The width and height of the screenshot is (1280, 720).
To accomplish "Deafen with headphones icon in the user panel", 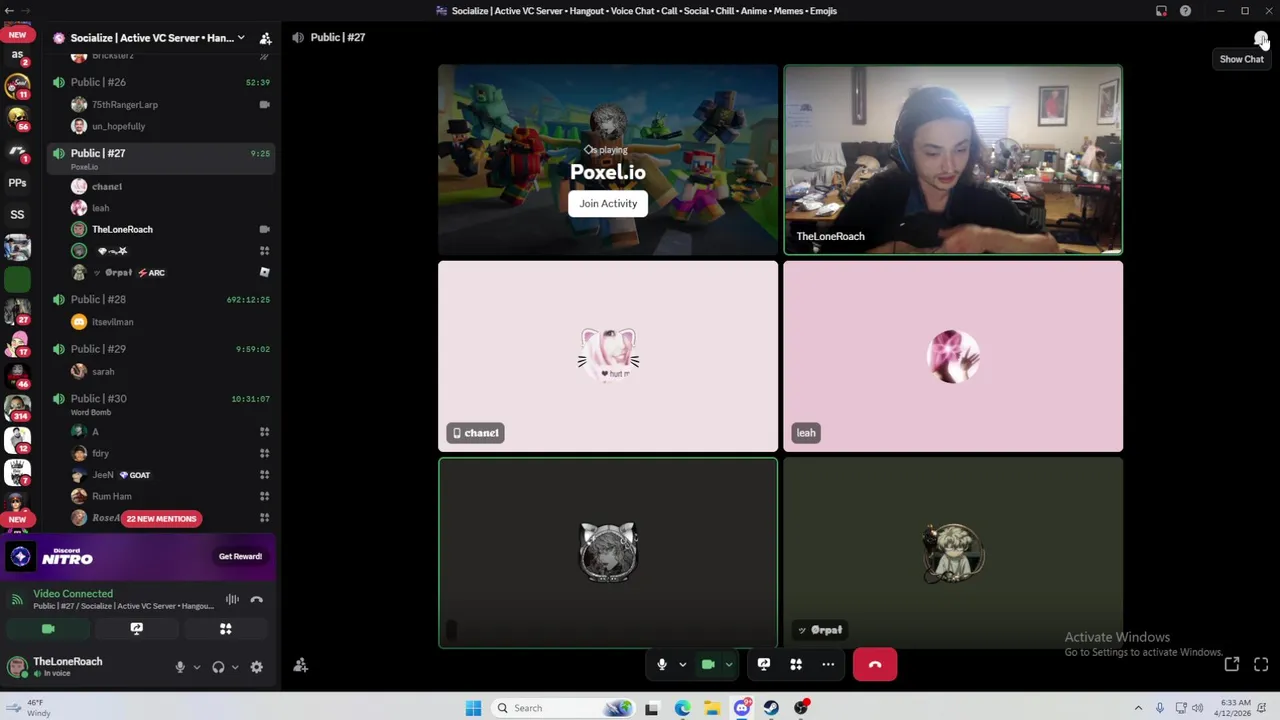I will click(x=218, y=667).
